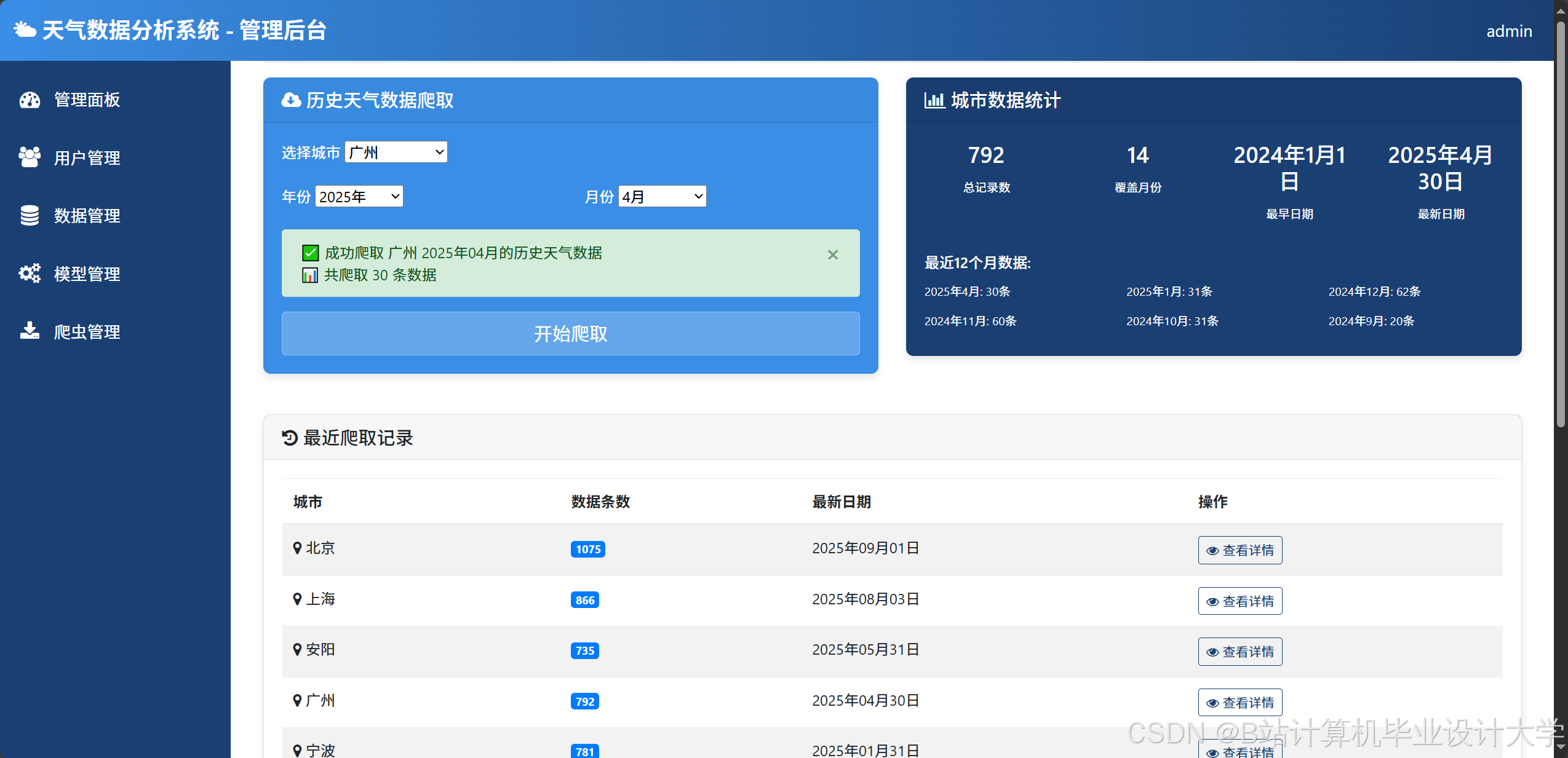Click the bar chart icon beside 城市数据统计

(934, 100)
